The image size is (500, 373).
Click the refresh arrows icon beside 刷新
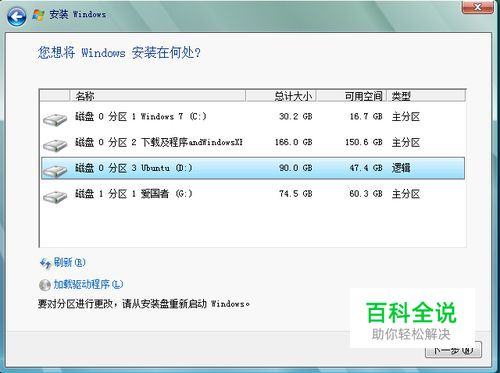pyautogui.click(x=45, y=263)
